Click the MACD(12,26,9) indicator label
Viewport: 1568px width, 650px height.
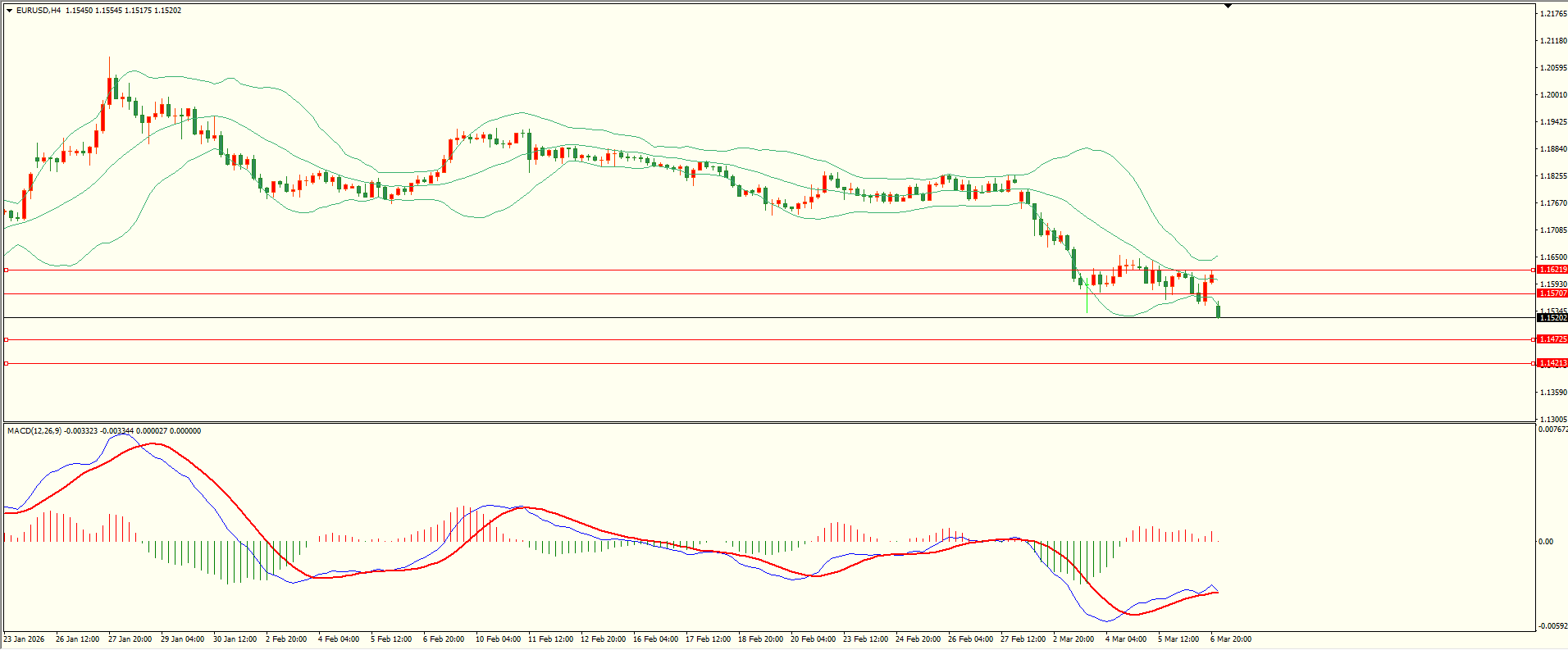34,431
